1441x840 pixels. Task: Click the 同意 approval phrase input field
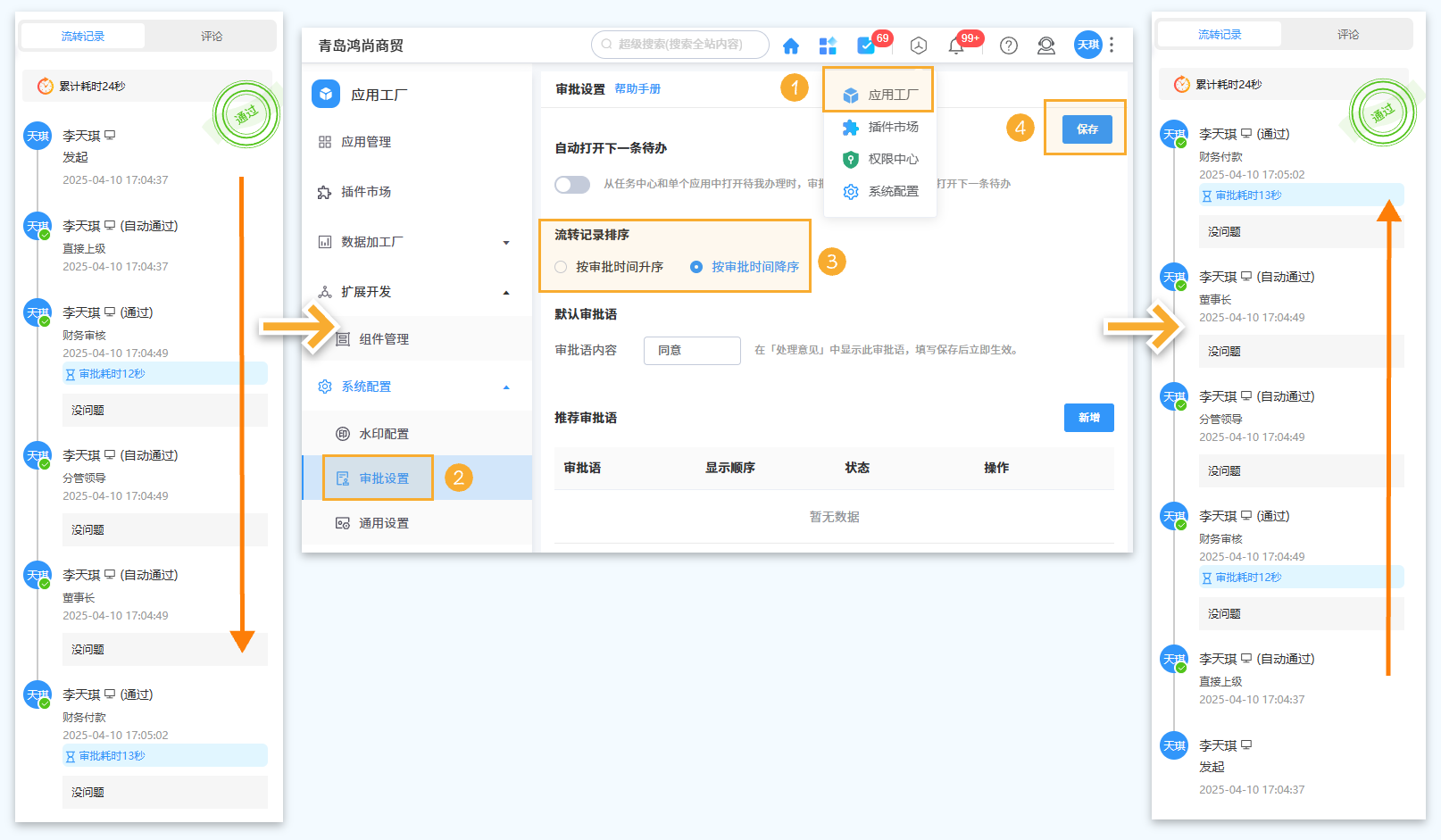click(x=692, y=350)
